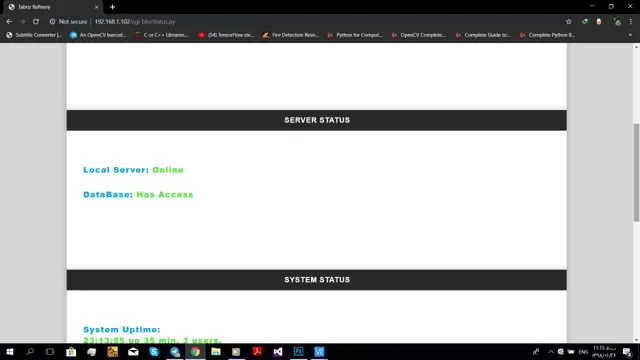The width and height of the screenshot is (640, 360).
Task: Open the Mail app from the taskbar
Action: 133,351
